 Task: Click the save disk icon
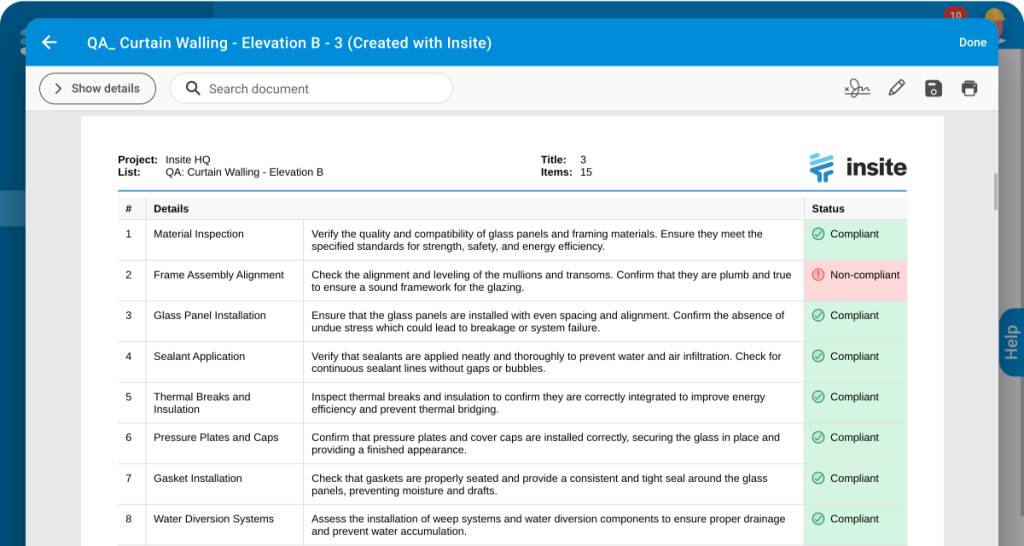[x=933, y=88]
